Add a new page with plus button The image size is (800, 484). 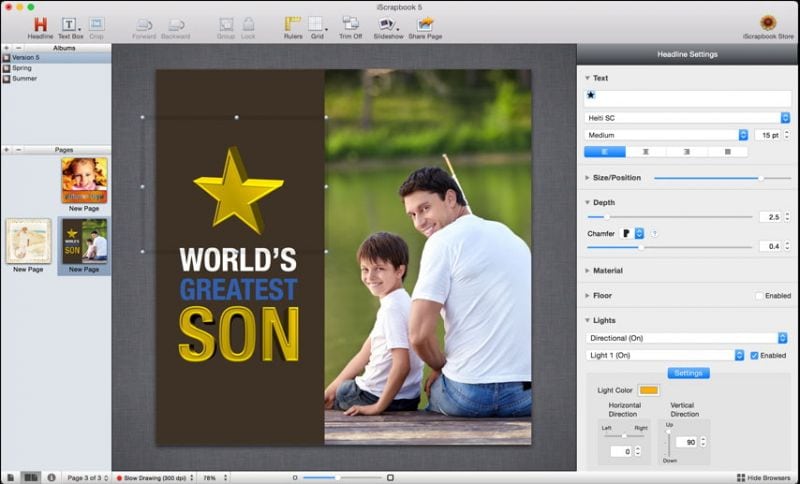7,150
